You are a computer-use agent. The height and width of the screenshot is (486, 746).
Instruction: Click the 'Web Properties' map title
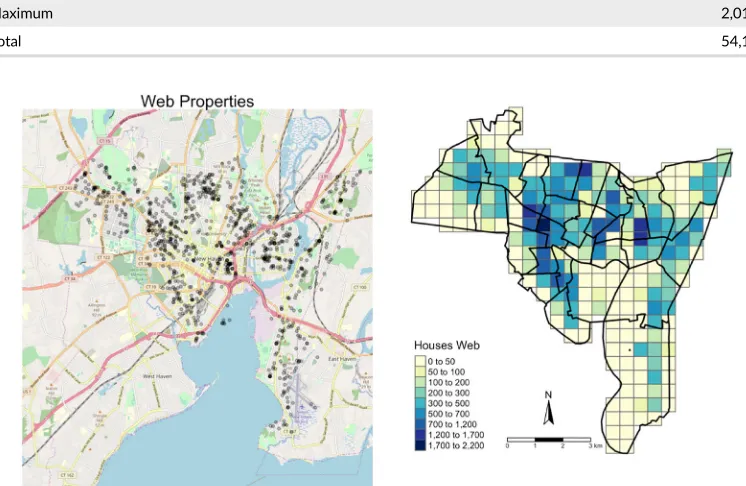tap(197, 101)
